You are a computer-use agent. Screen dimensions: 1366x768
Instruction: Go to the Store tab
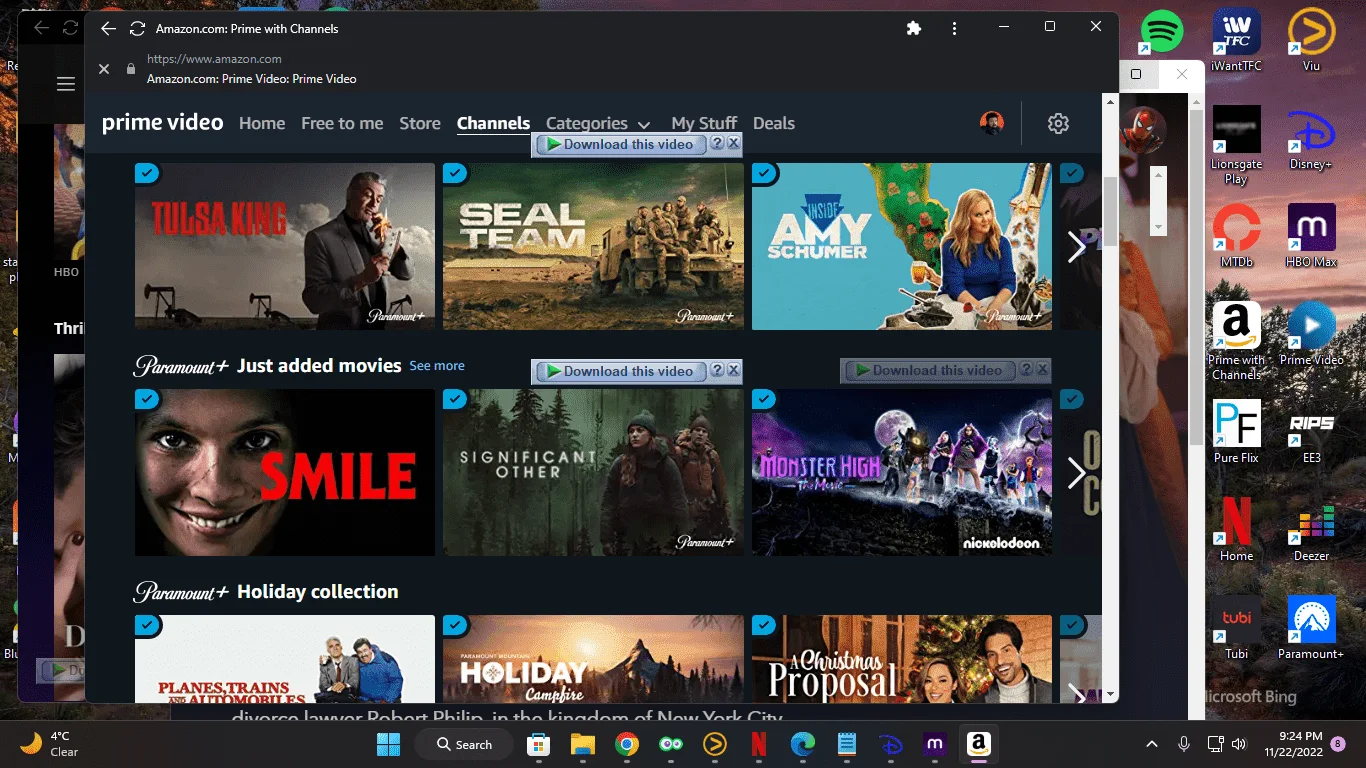[420, 123]
